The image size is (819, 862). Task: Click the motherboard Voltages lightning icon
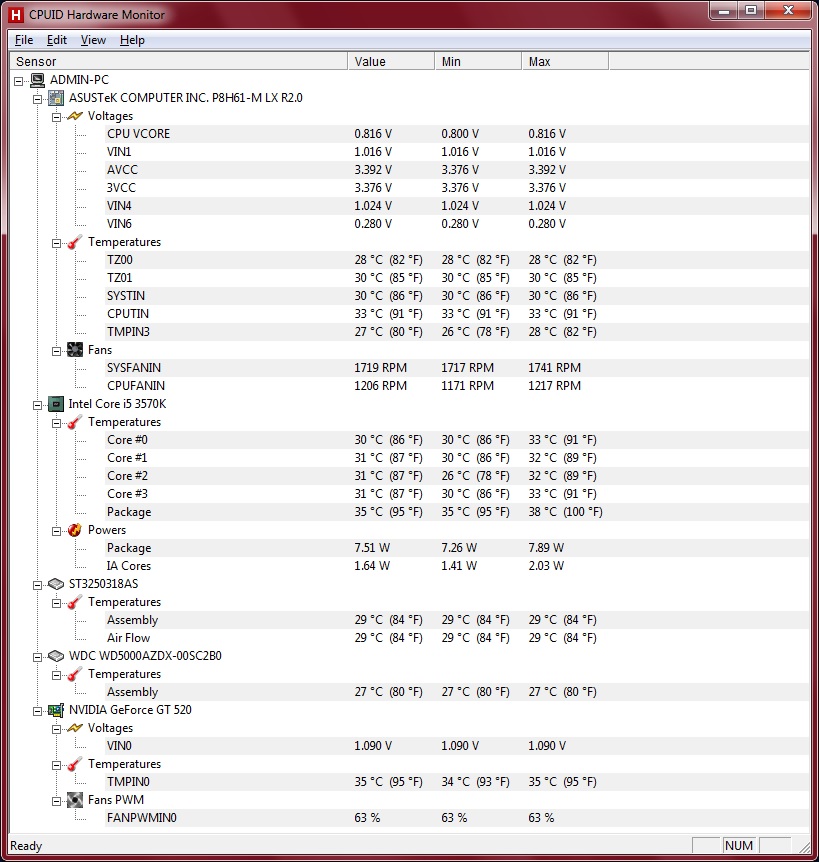[75, 116]
